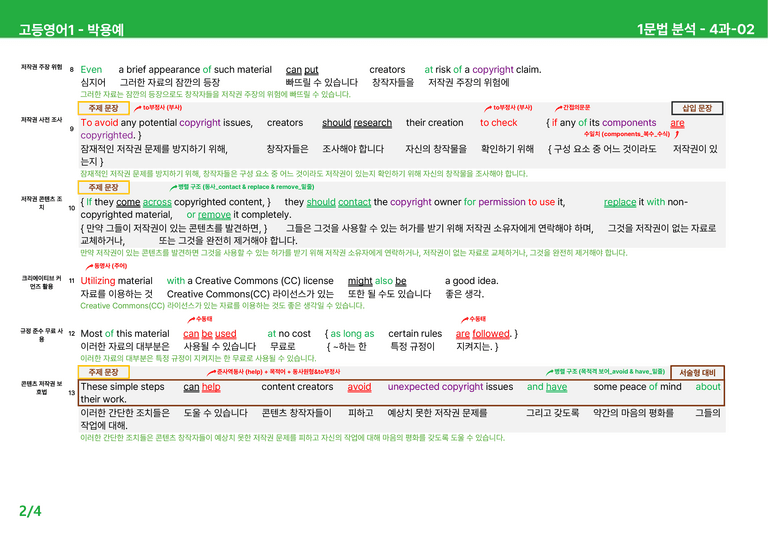Screen dimensions: 768x543
Task: Click the red arrow beside 동명사 (주어) label
Action: (89, 266)
